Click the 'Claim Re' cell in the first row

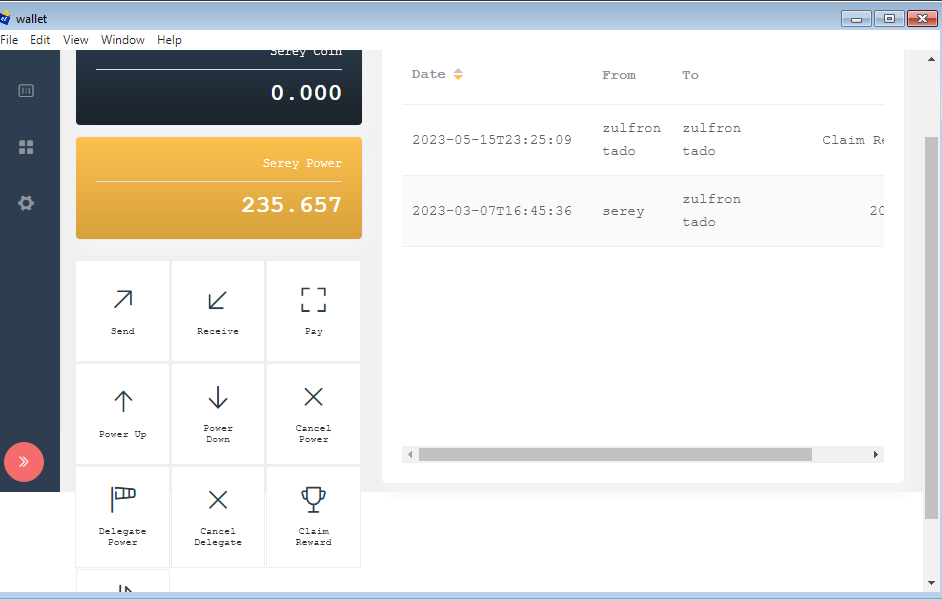tap(852, 140)
